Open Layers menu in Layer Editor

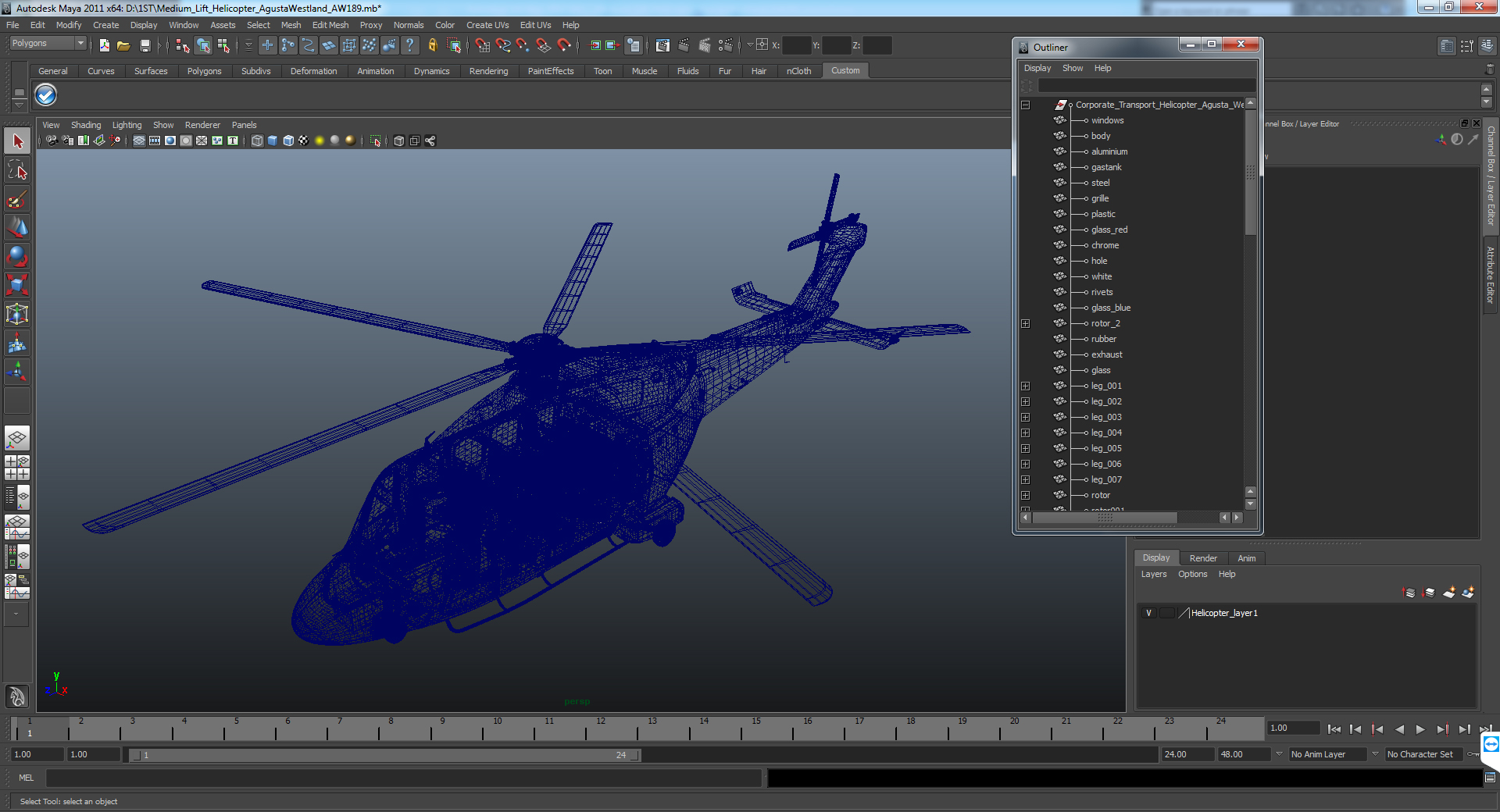[x=1154, y=575]
